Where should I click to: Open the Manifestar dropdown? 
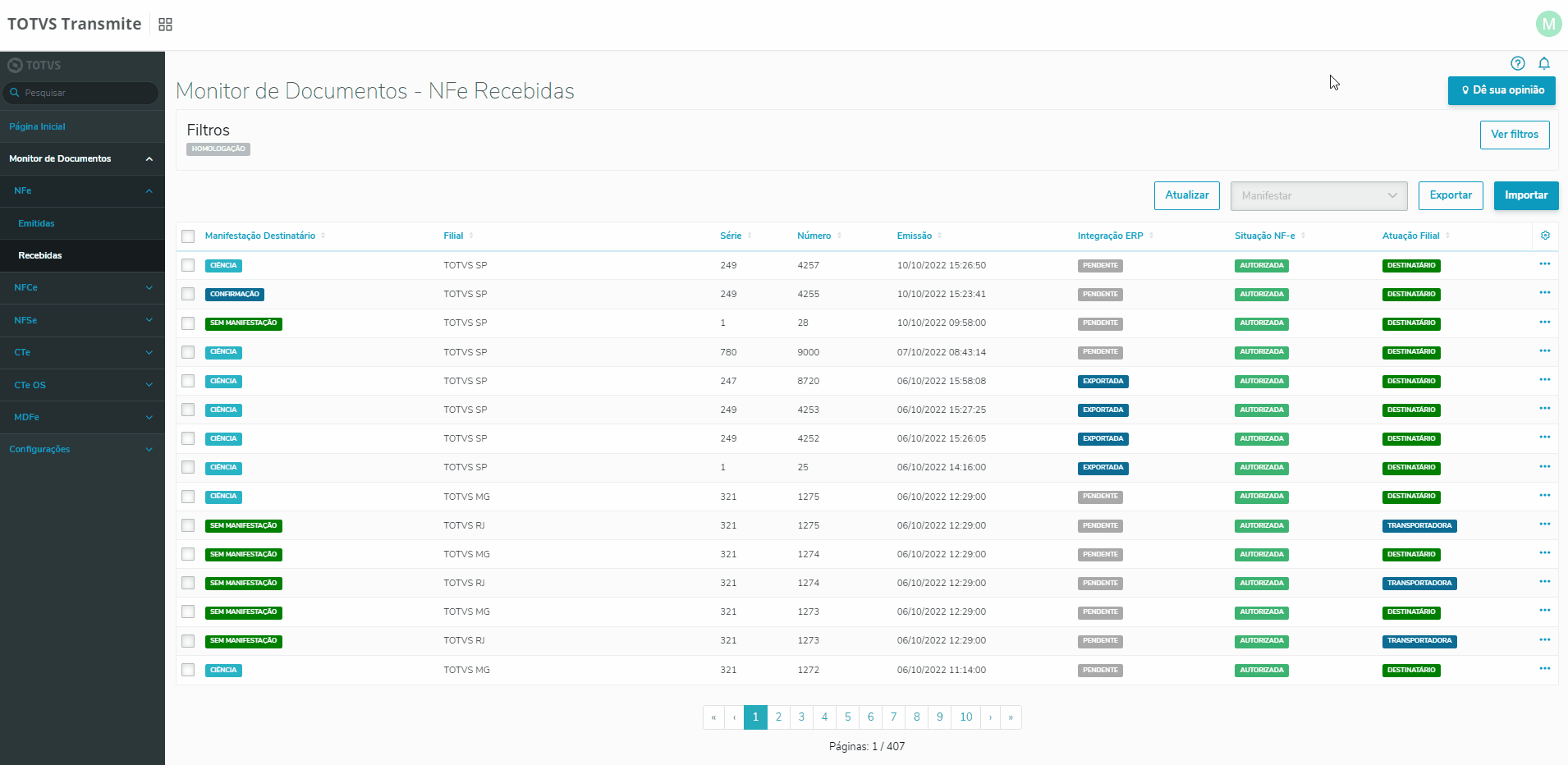[x=1318, y=195]
